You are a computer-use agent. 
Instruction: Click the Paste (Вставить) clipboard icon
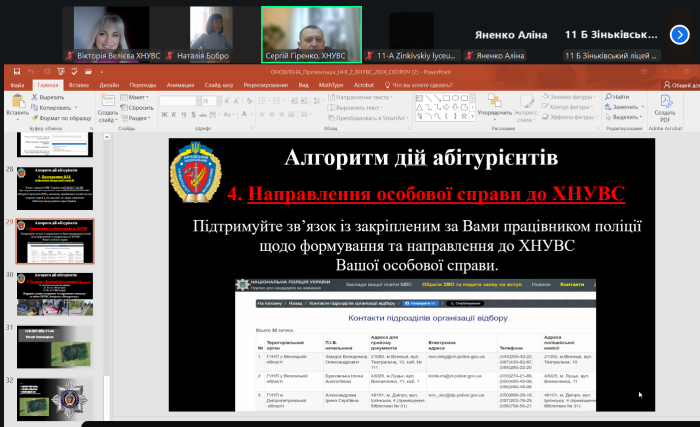click(18, 102)
